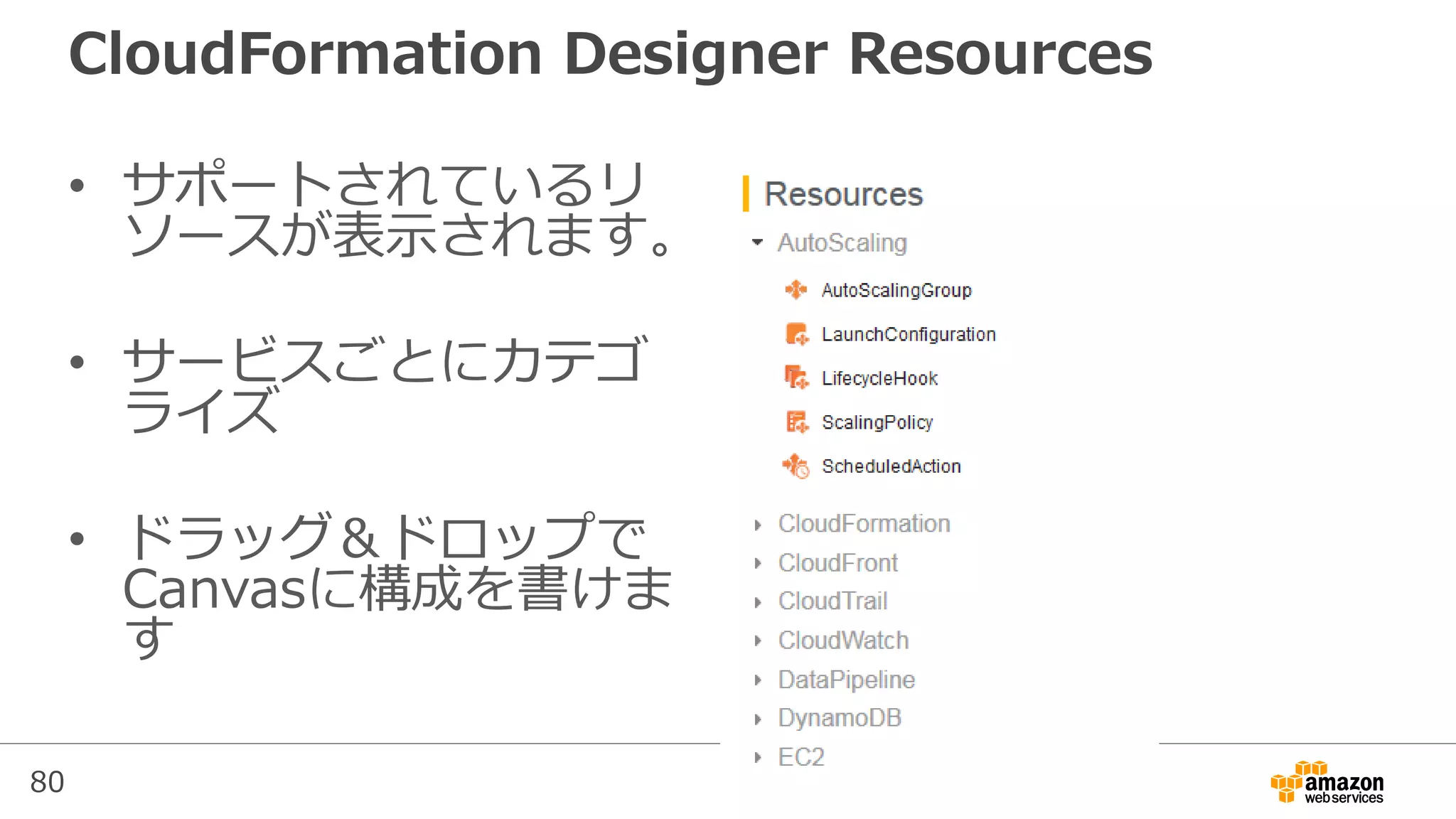Click the bullet starting with サポートされている
1456x819 pixels.
click(397, 208)
